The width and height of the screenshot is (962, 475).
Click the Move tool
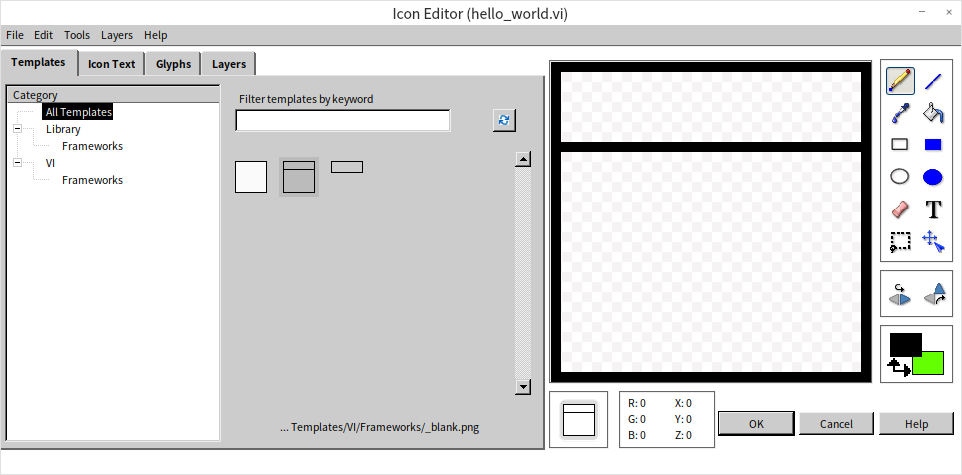(x=933, y=241)
